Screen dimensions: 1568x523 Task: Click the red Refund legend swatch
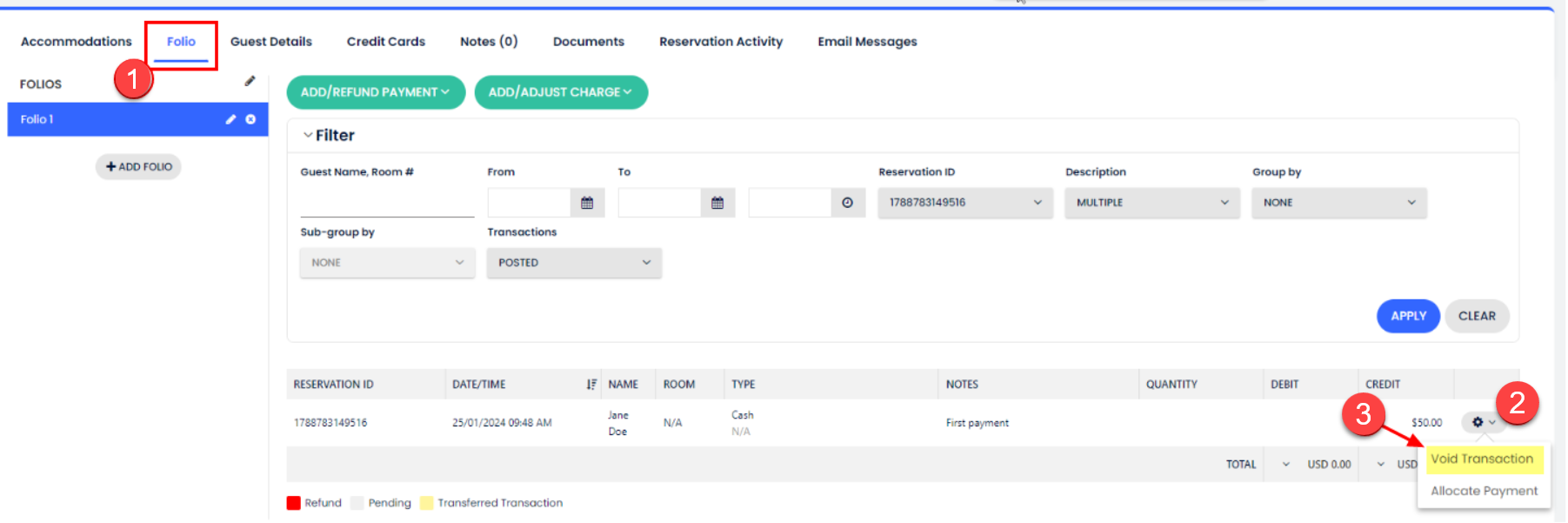click(294, 503)
